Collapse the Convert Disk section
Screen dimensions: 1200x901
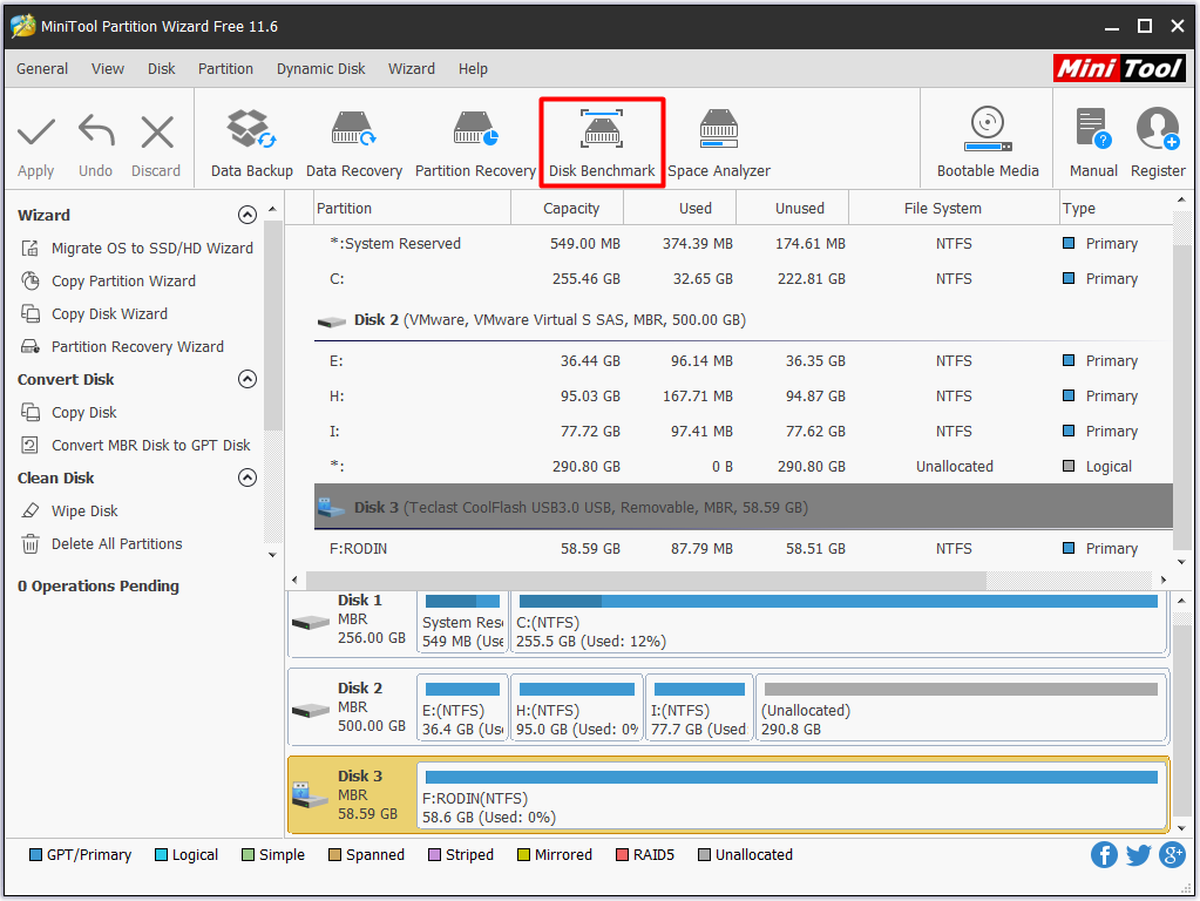(247, 379)
